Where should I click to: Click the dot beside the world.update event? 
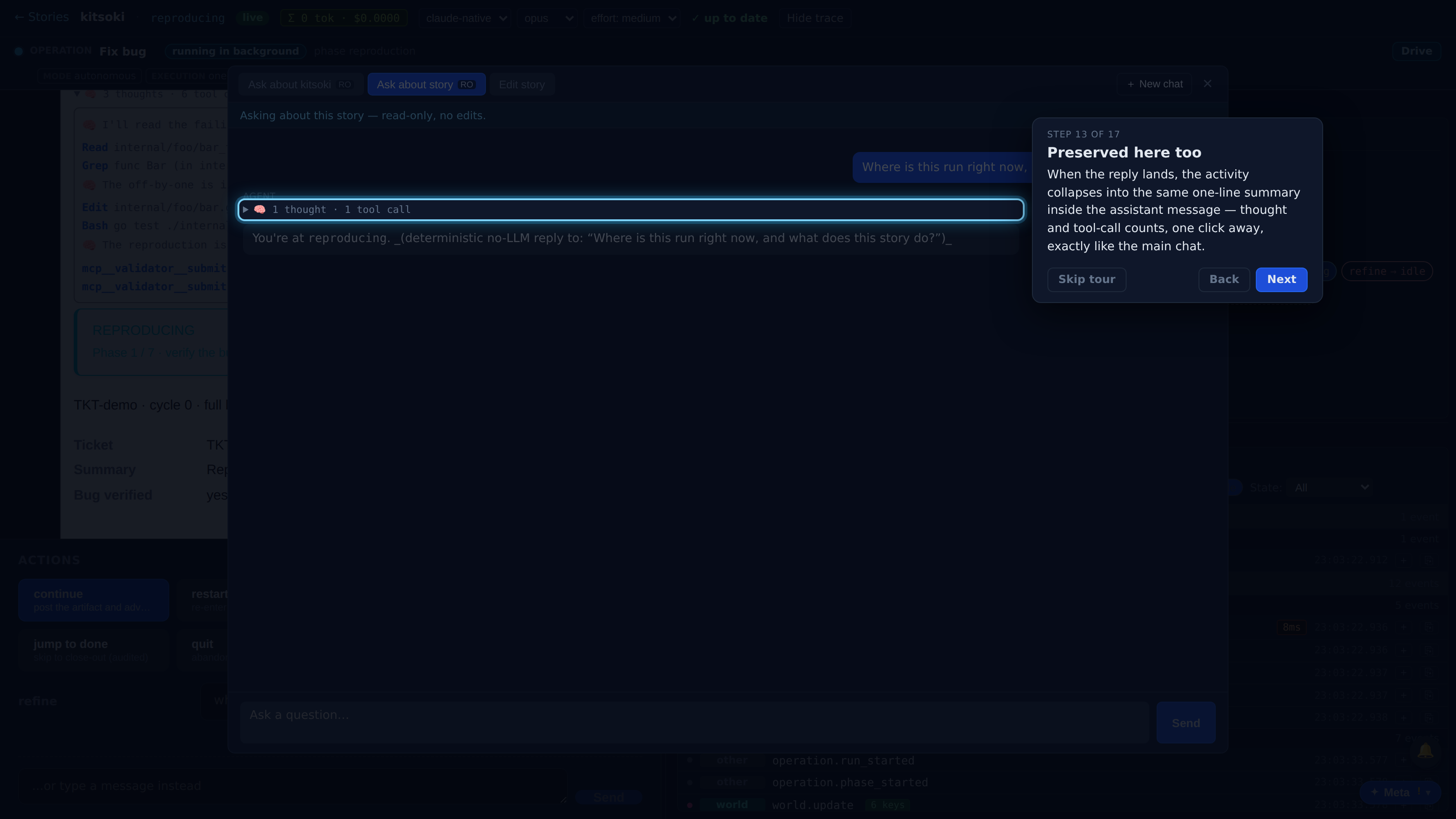click(x=690, y=805)
